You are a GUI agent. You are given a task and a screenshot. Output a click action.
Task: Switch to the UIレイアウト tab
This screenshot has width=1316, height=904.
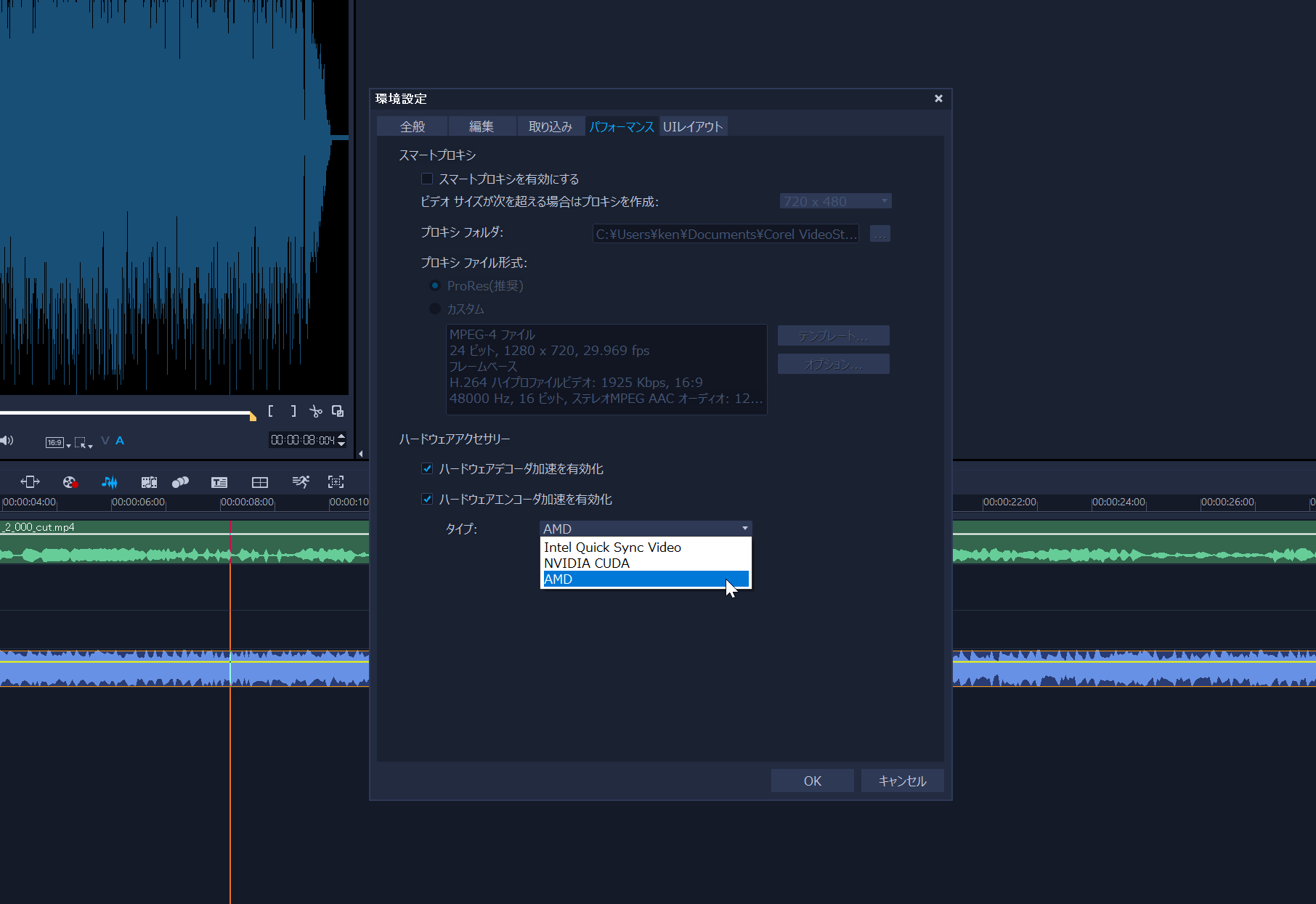[x=693, y=126]
